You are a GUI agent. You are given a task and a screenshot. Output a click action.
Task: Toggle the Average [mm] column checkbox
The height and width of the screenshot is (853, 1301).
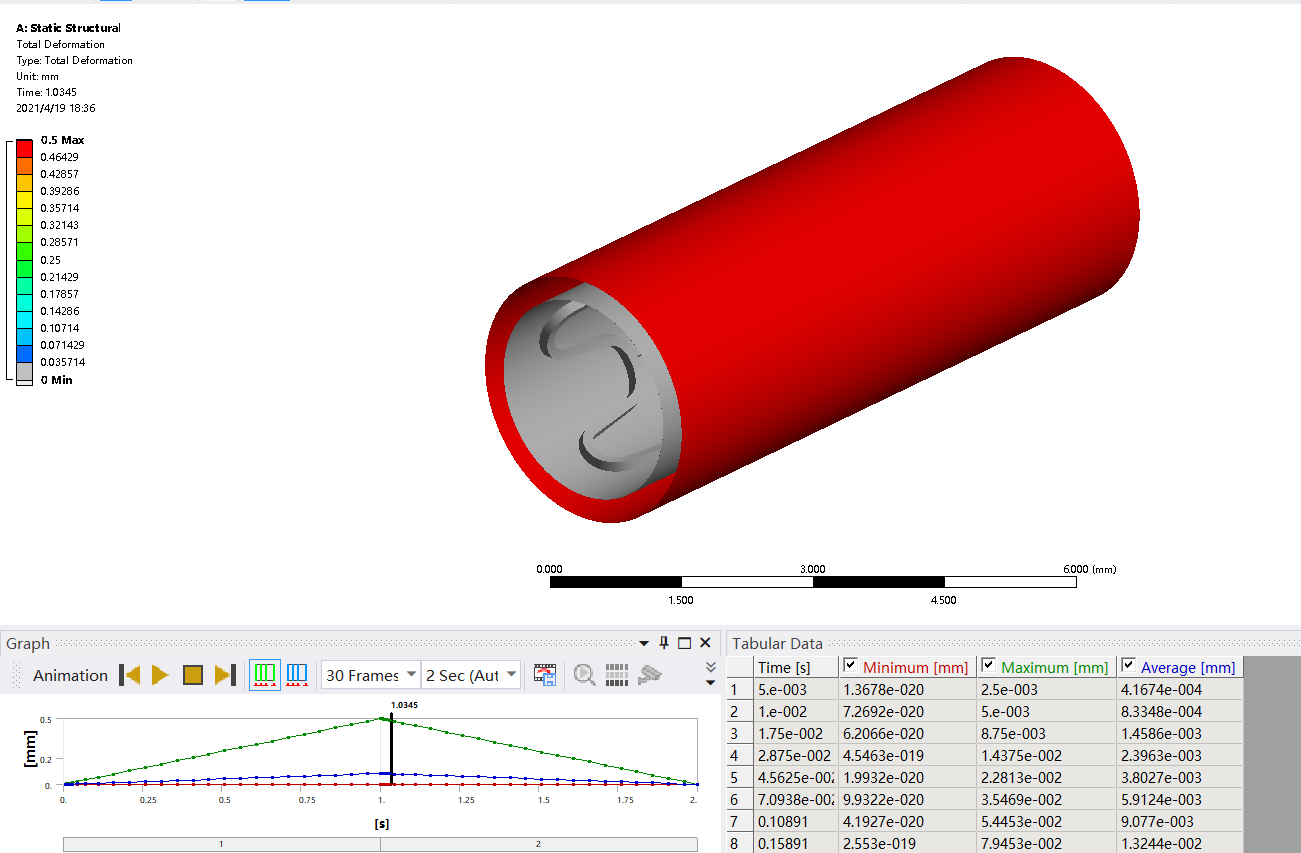pos(1129,665)
